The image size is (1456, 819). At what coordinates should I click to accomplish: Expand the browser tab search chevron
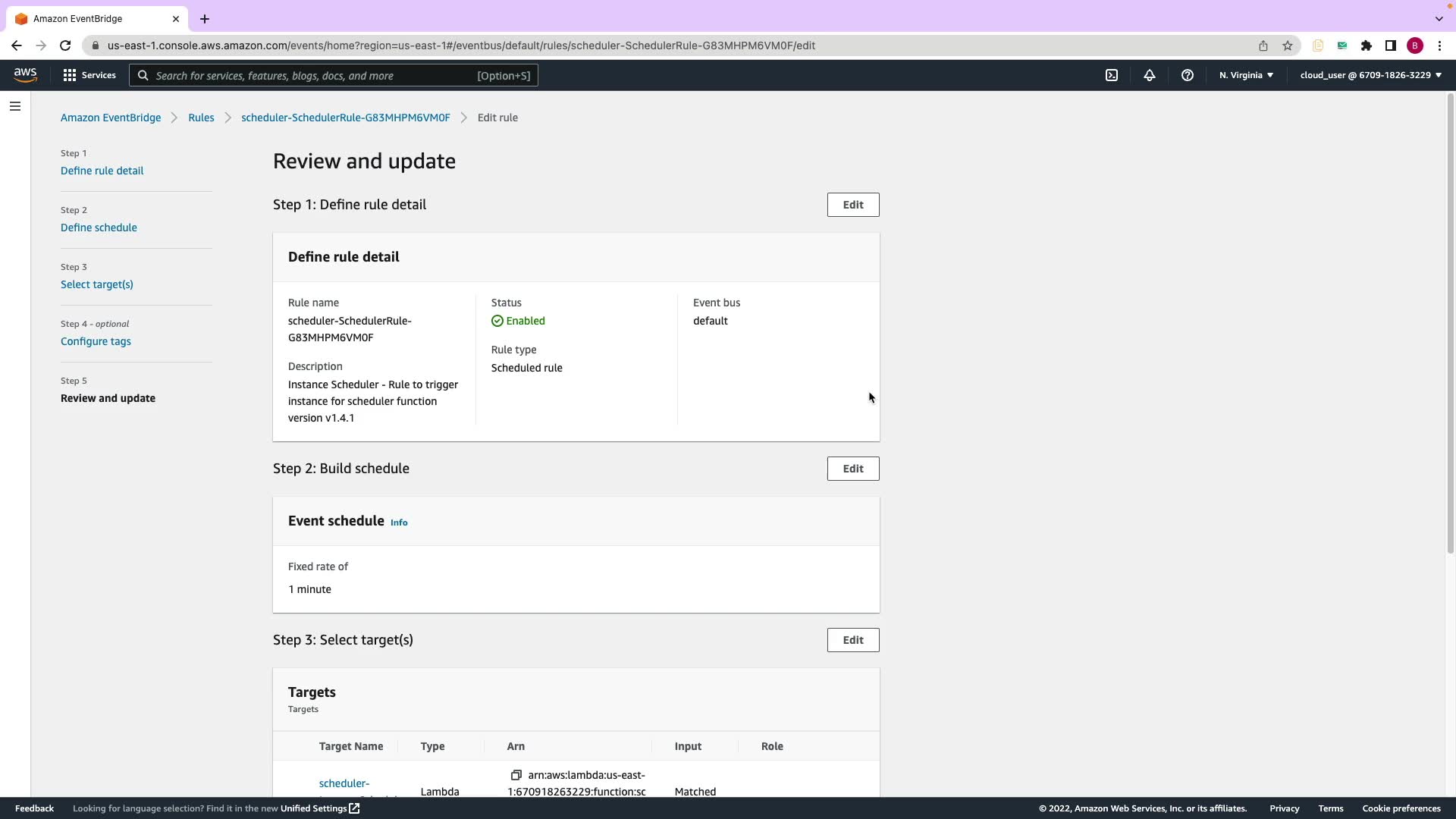(x=1439, y=18)
